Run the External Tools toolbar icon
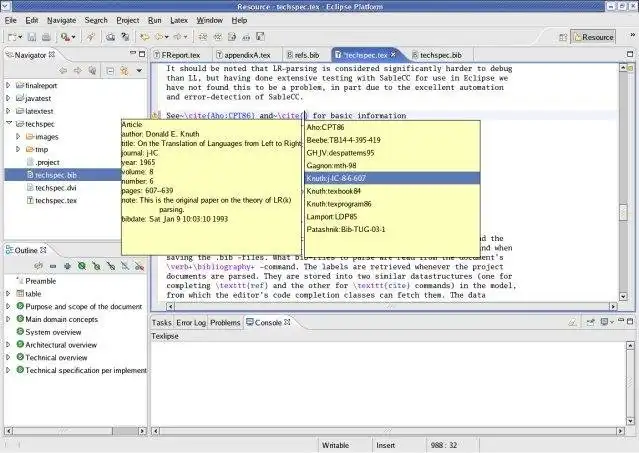The height and width of the screenshot is (453, 639). (65, 37)
